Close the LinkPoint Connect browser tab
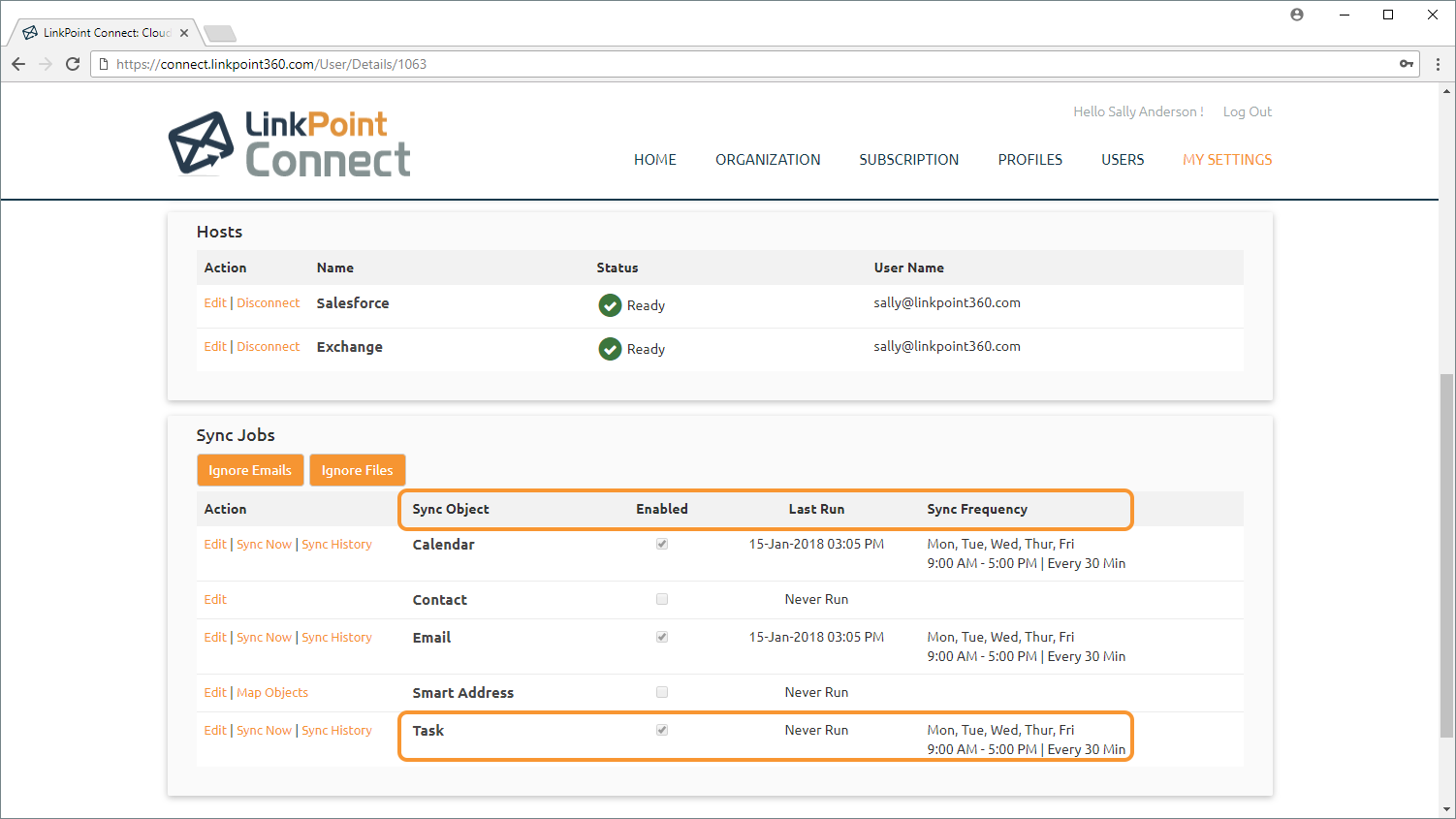The width and height of the screenshot is (1456, 819). click(184, 33)
